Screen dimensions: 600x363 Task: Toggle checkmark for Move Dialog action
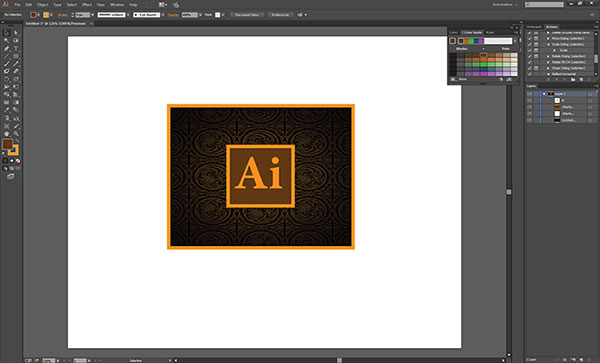530,39
